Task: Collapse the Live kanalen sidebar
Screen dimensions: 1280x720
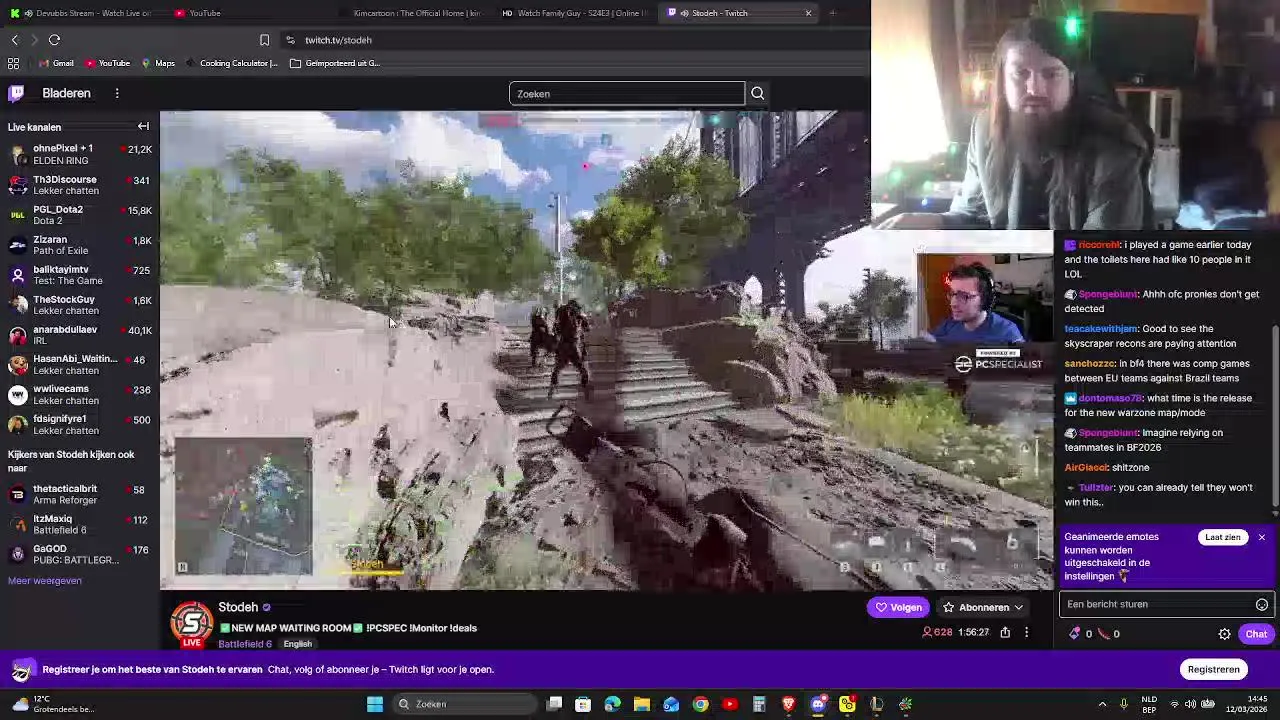Action: 143,127
